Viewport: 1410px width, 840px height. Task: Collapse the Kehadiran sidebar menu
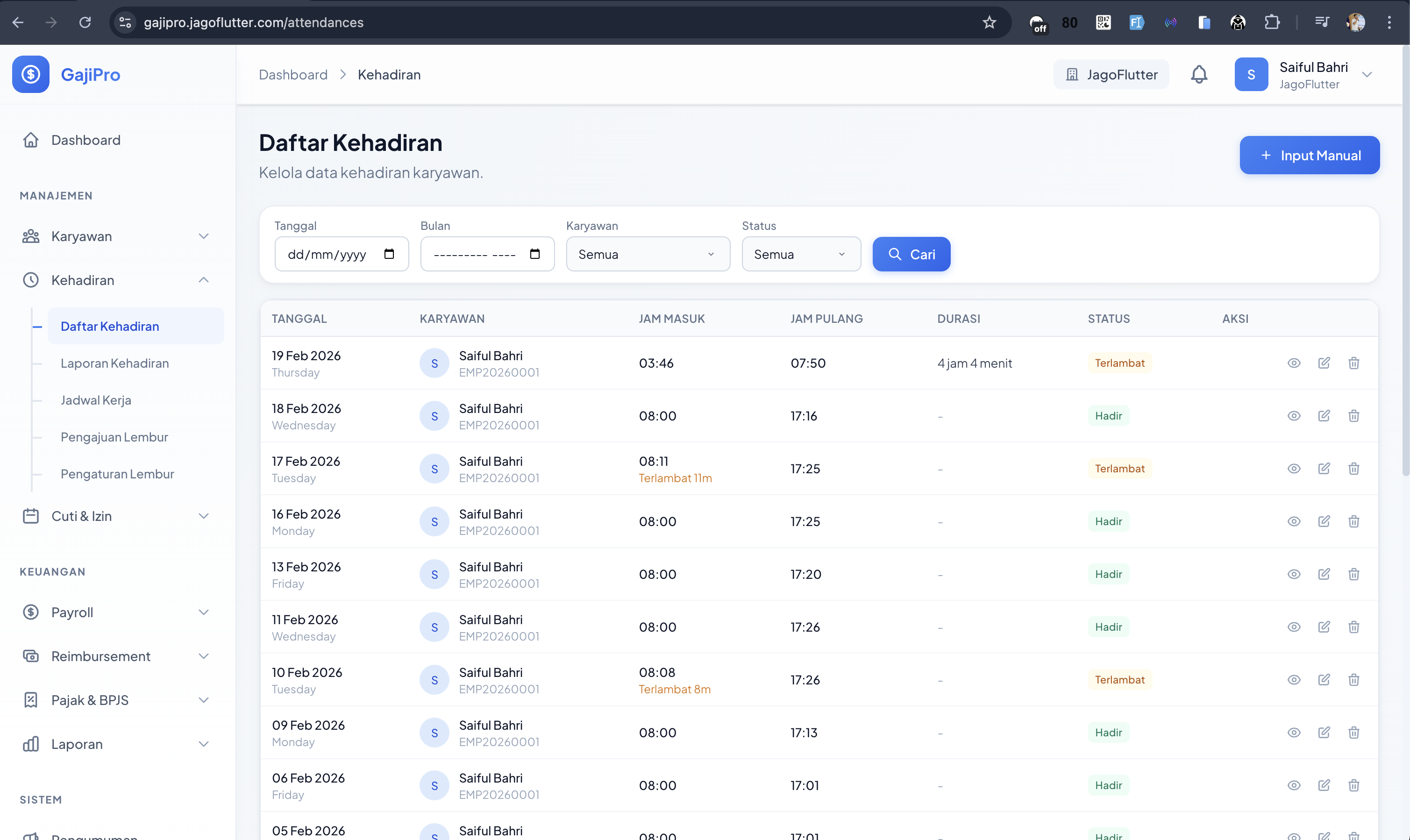[117, 280]
